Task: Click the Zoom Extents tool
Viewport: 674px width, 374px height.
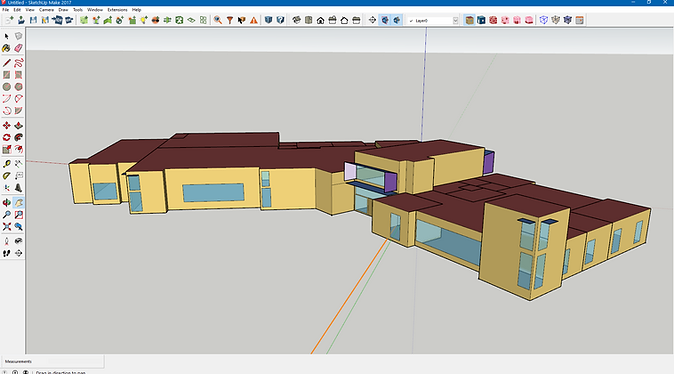Action: coord(6,226)
